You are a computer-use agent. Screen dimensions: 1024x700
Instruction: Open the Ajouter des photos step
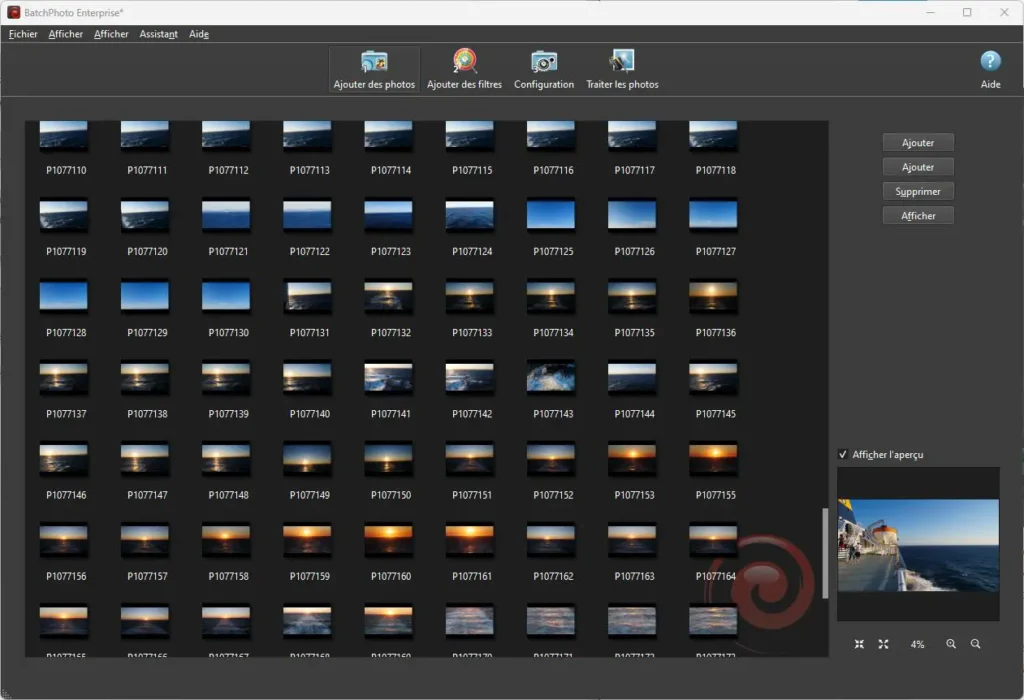click(x=374, y=69)
